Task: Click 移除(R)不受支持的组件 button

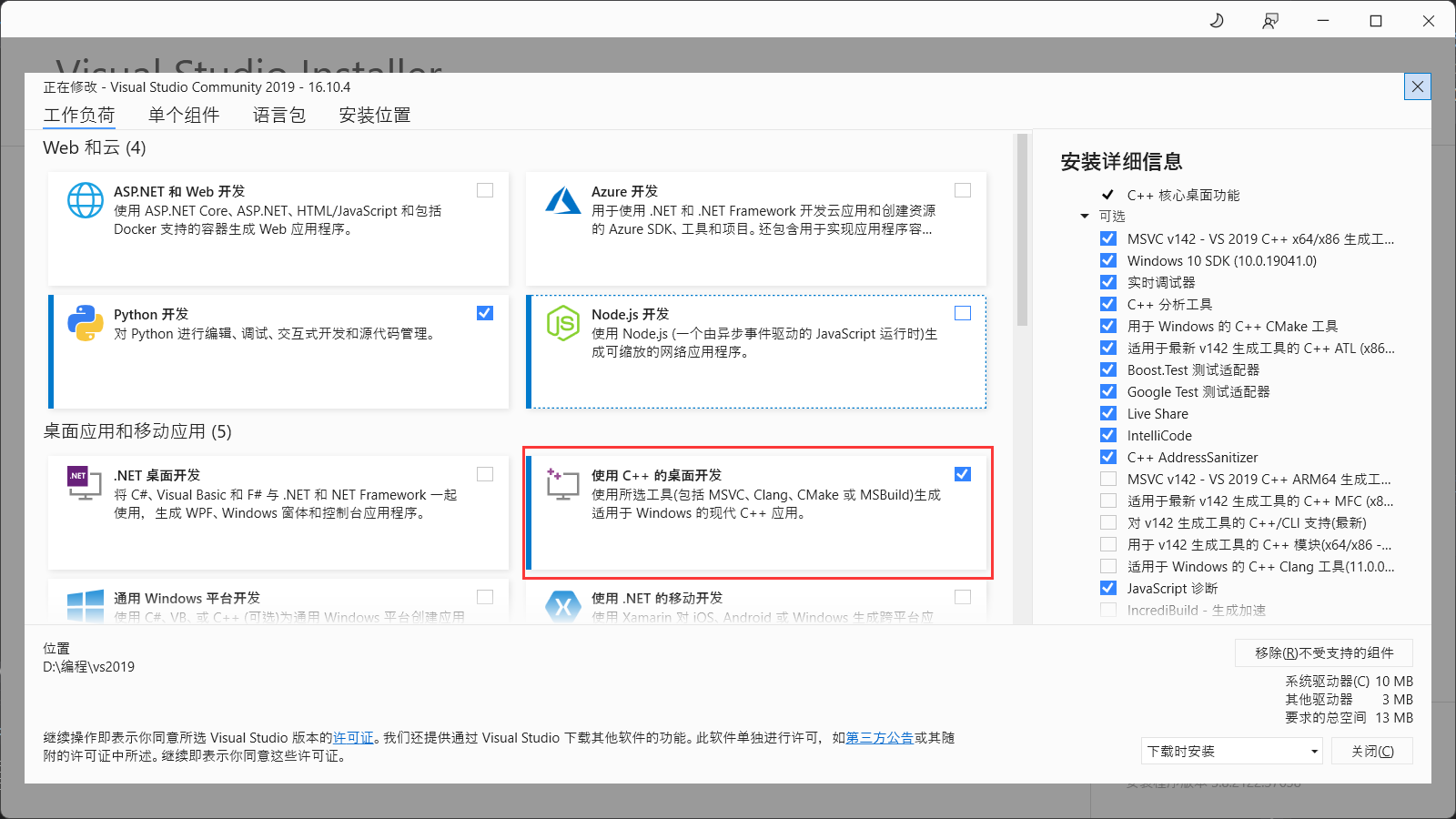Action: [x=1324, y=652]
